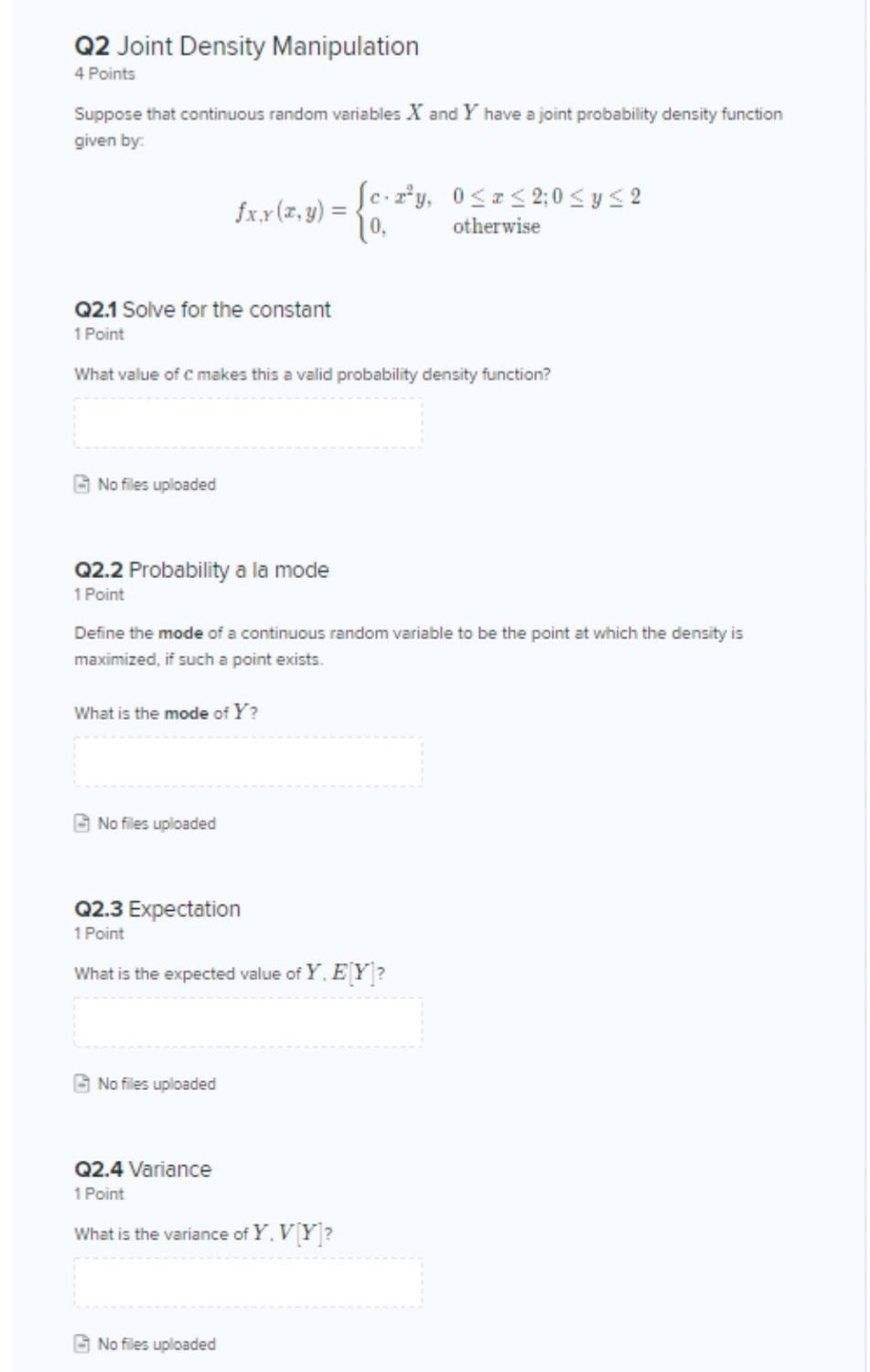Click the file icon under Q2.2 Probability a la mode
The image size is (870, 1372).
tap(81, 823)
